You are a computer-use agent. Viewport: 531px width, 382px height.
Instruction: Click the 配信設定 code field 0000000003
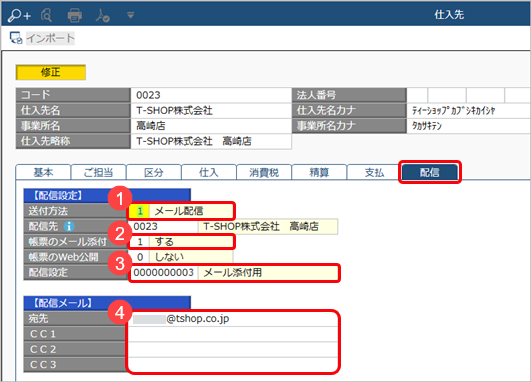[x=164, y=273]
